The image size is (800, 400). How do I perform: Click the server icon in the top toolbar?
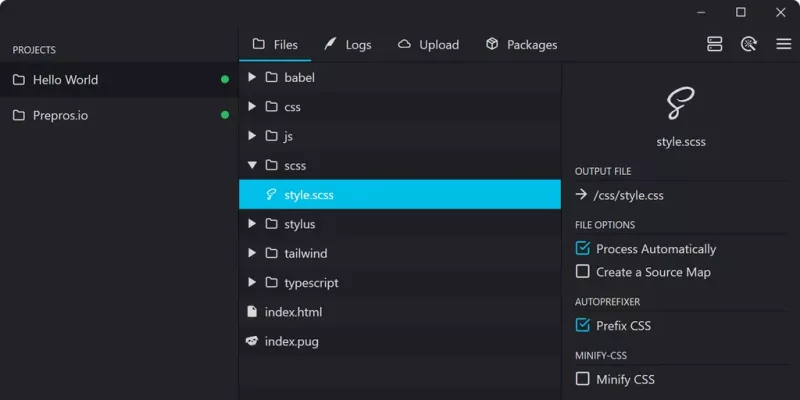coord(714,44)
